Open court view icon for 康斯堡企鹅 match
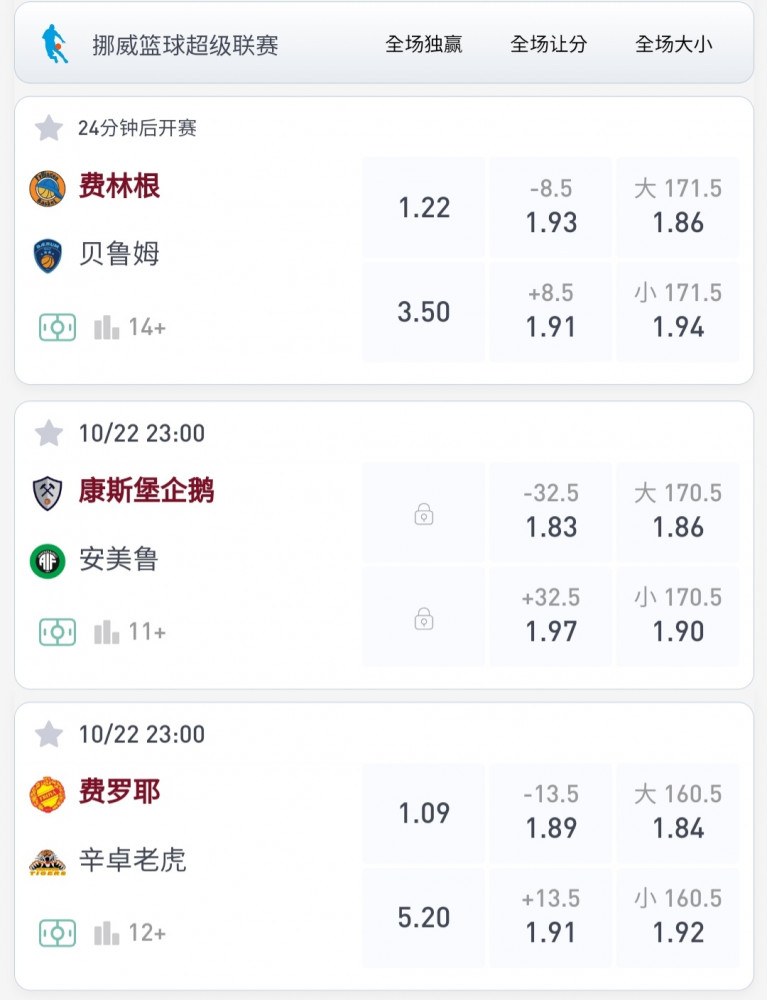 (x=57, y=632)
